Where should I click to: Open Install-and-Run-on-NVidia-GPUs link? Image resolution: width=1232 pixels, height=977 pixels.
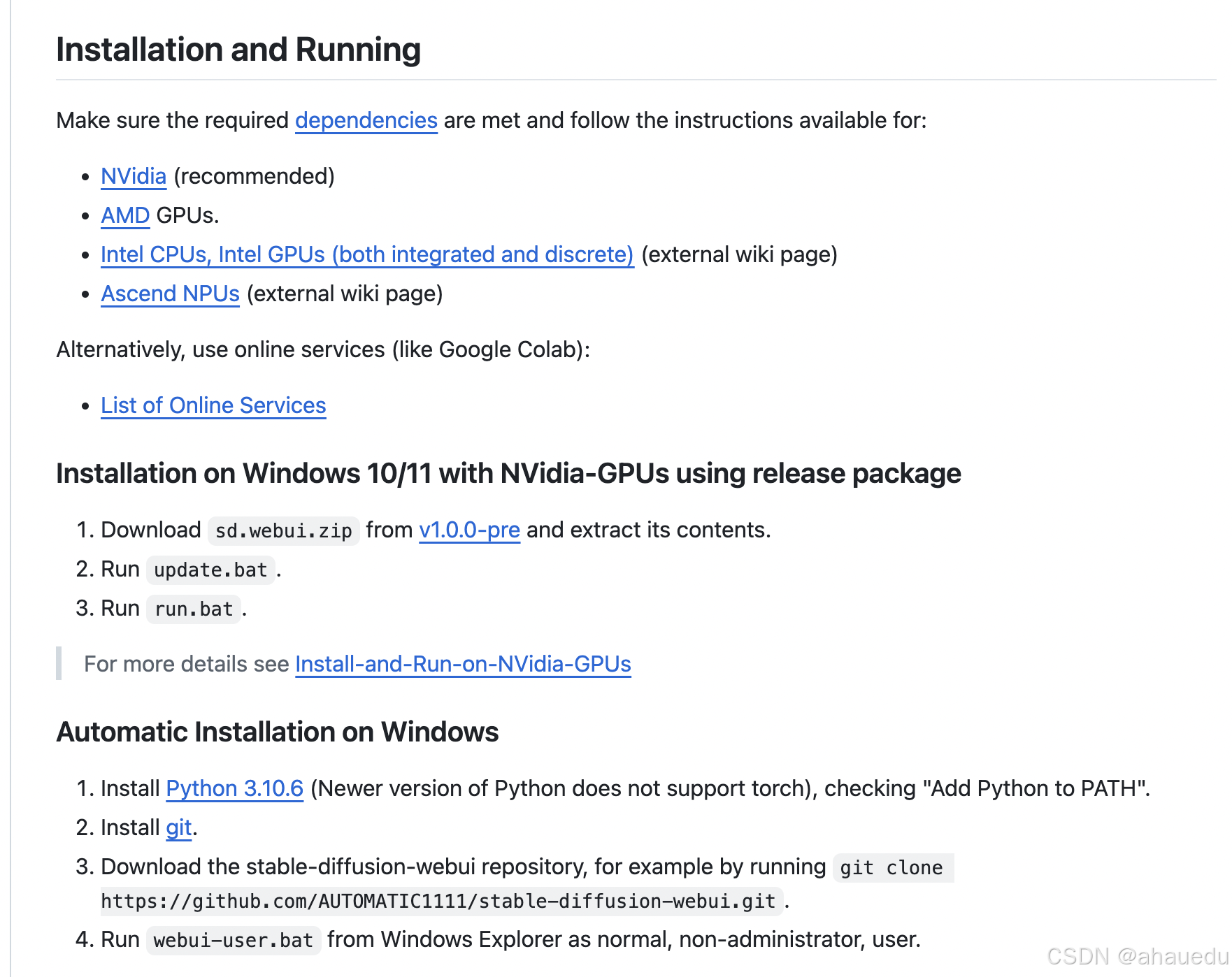click(463, 664)
